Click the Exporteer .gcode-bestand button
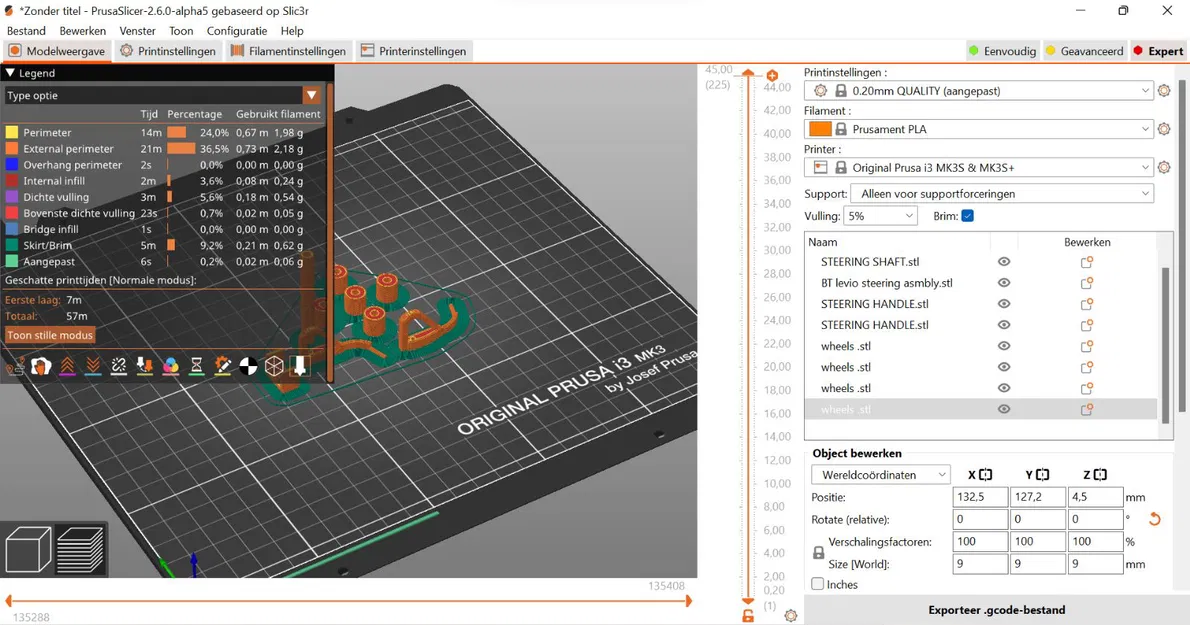 pos(996,610)
